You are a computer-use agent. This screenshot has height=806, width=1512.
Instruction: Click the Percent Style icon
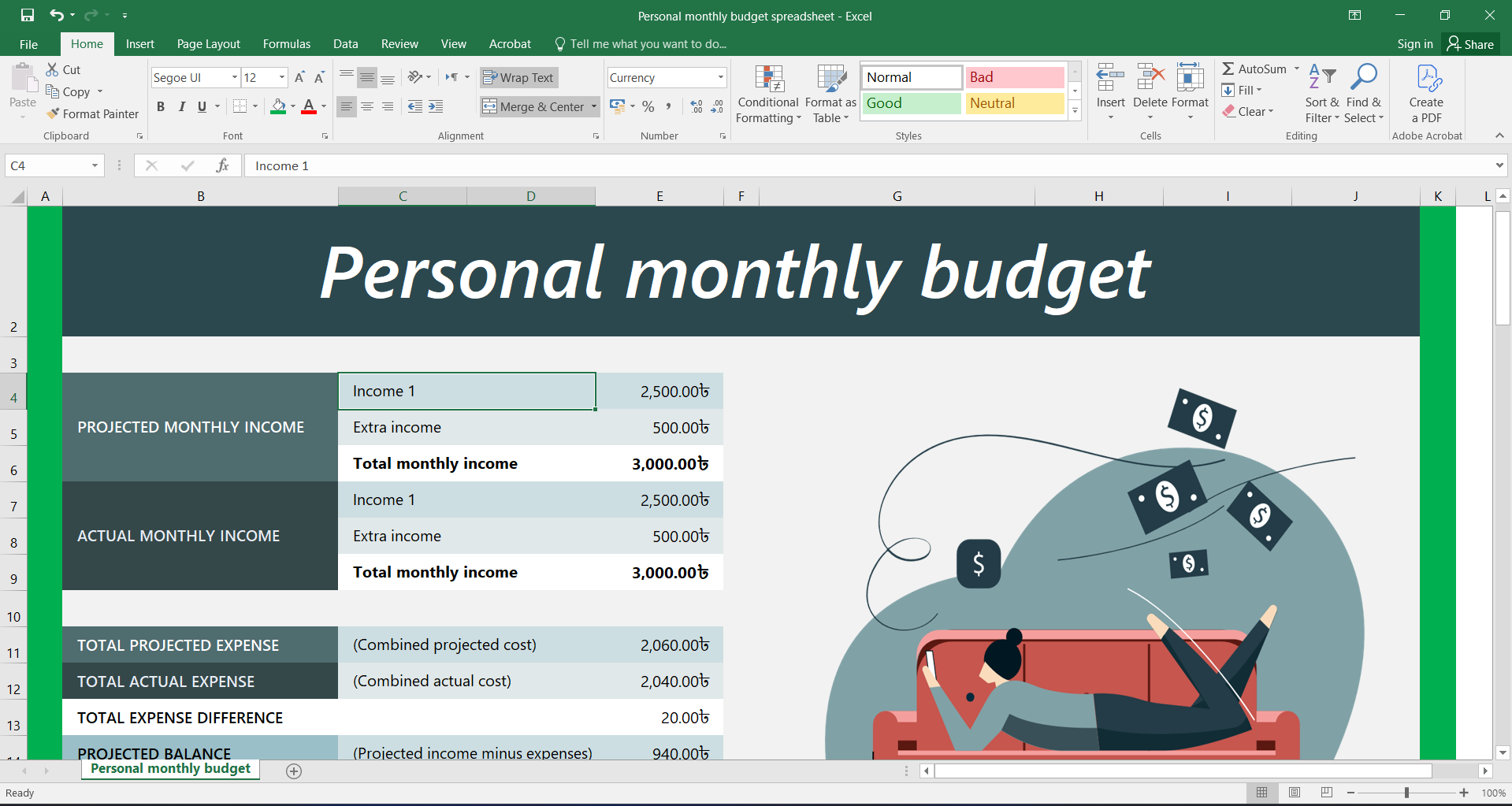point(648,106)
